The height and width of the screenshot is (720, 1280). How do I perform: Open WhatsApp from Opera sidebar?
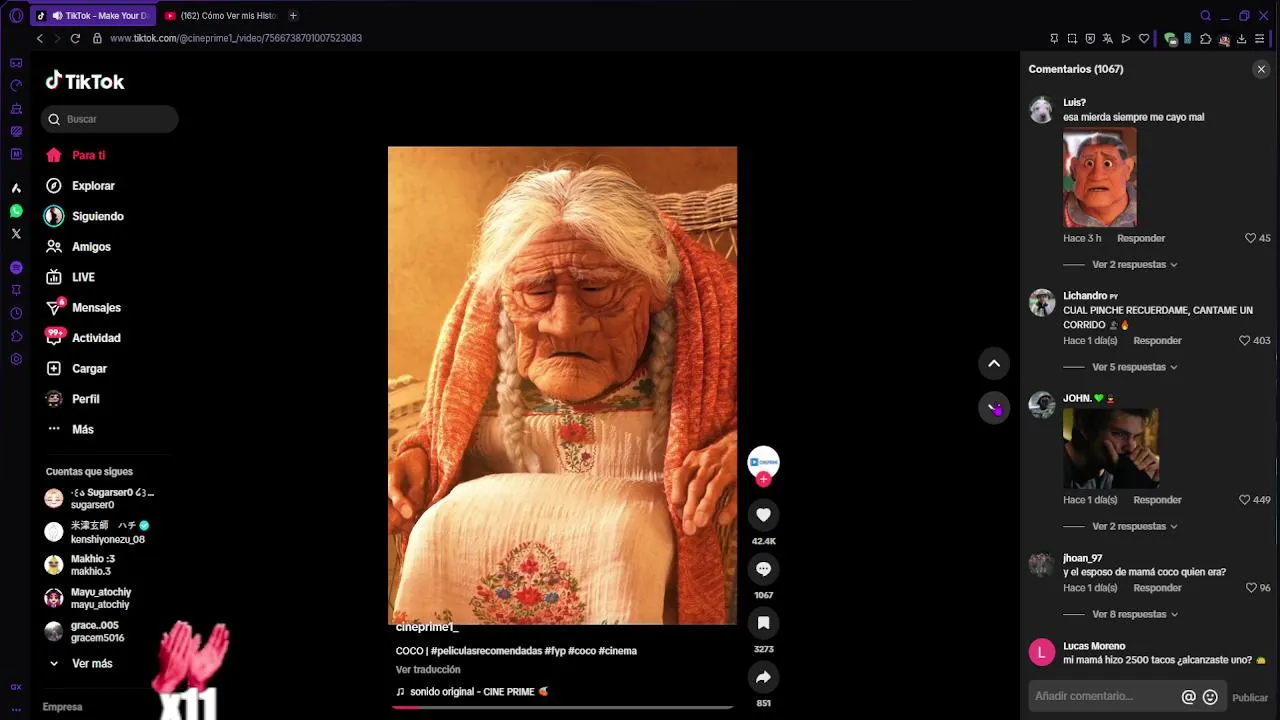pos(16,211)
